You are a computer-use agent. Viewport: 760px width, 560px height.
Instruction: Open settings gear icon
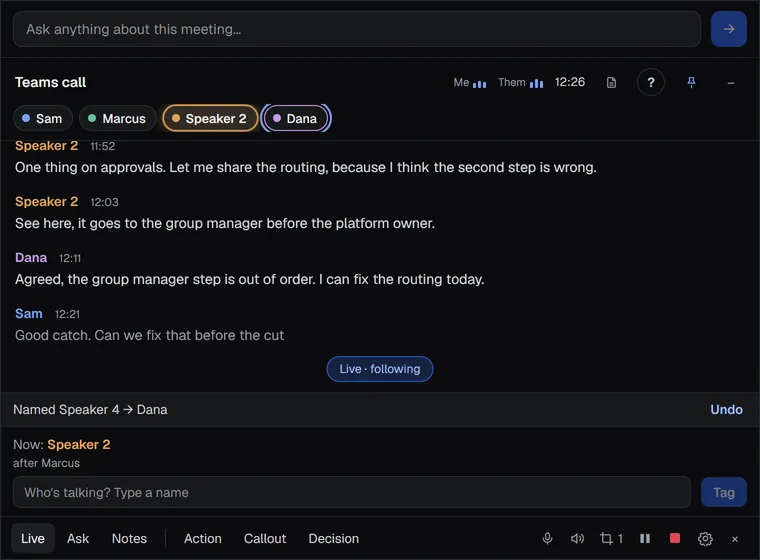pyautogui.click(x=705, y=539)
